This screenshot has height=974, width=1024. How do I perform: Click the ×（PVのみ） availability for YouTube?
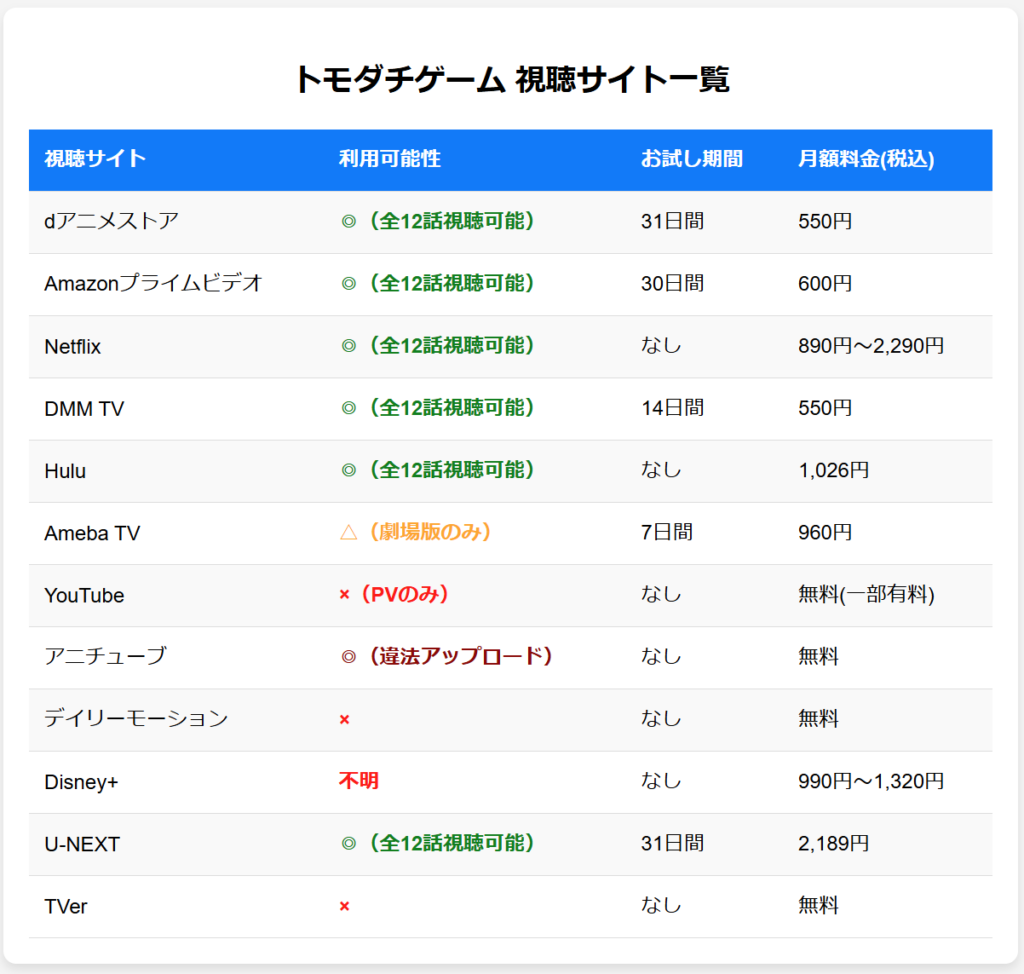tap(394, 594)
